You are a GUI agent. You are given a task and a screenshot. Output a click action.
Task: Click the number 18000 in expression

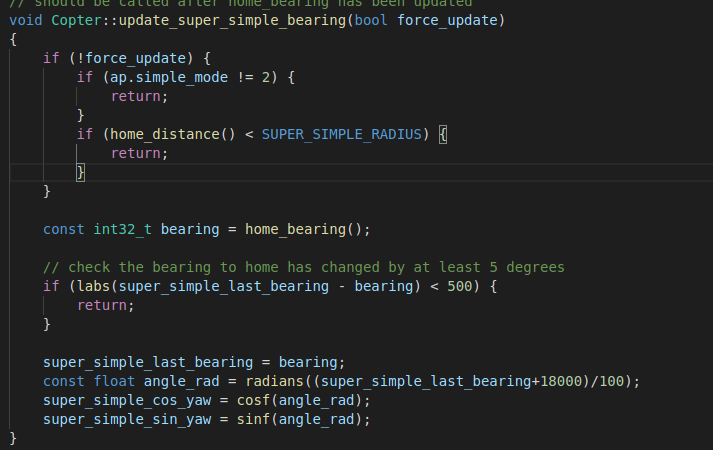tap(561, 381)
